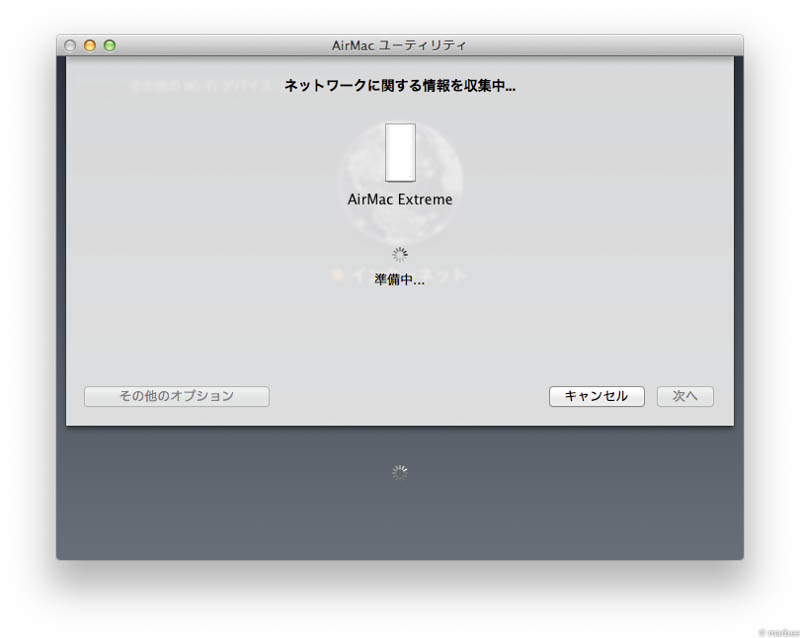
Task: Select the ネットワークに関する情報を収集中 heading
Action: [400, 86]
